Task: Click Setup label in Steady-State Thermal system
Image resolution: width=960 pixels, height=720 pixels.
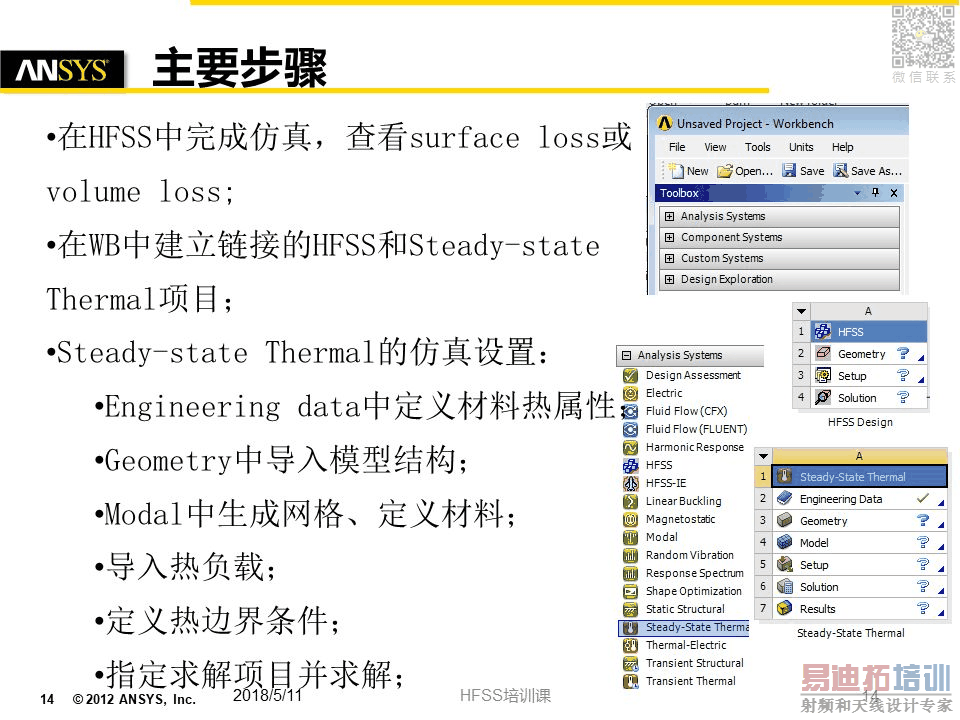Action: 814,565
